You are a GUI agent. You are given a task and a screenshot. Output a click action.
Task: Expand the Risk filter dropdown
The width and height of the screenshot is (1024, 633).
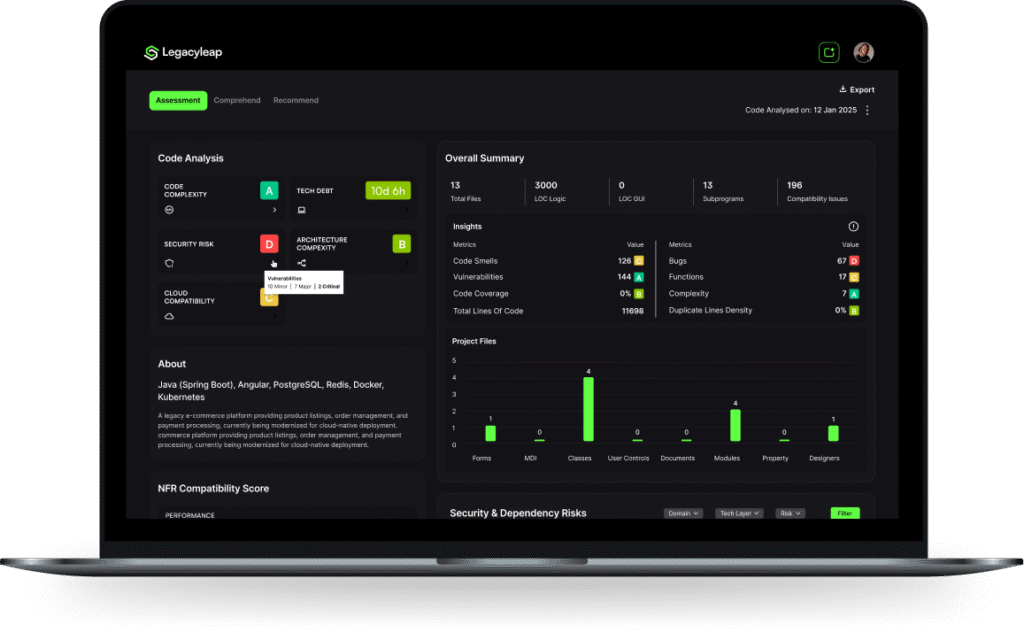tap(789, 512)
